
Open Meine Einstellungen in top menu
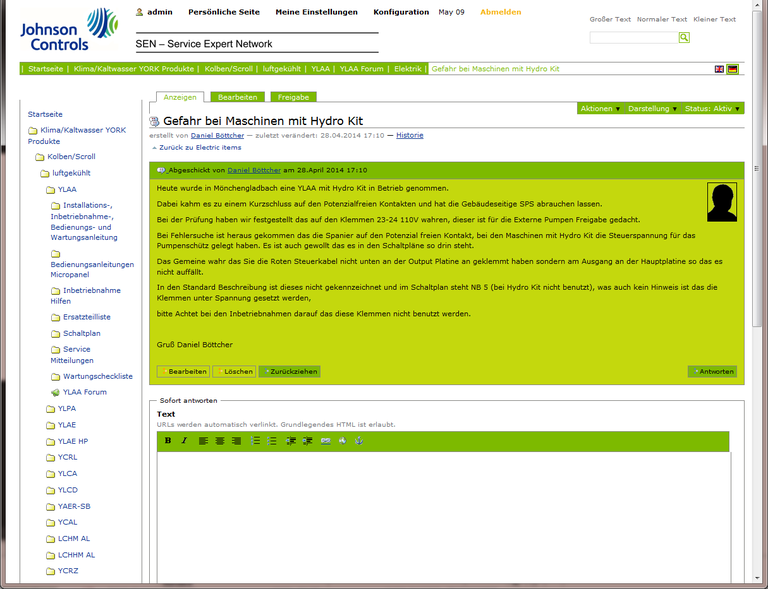point(316,12)
